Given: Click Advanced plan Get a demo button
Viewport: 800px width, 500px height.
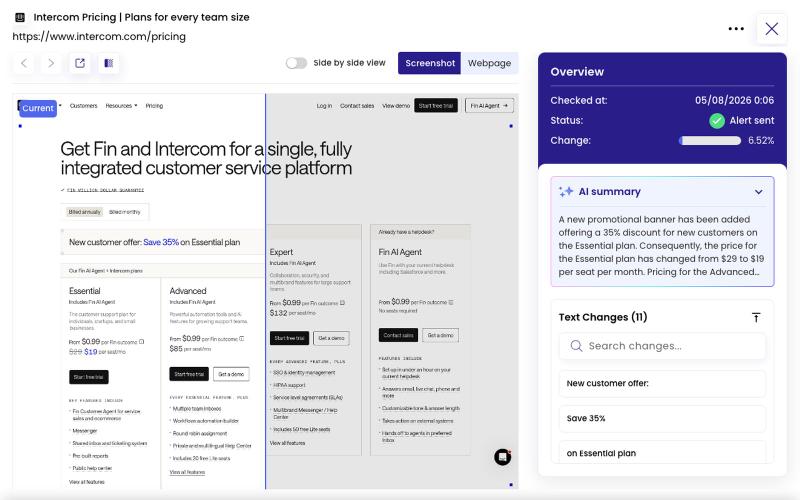Looking at the screenshot, I should tap(231, 374).
